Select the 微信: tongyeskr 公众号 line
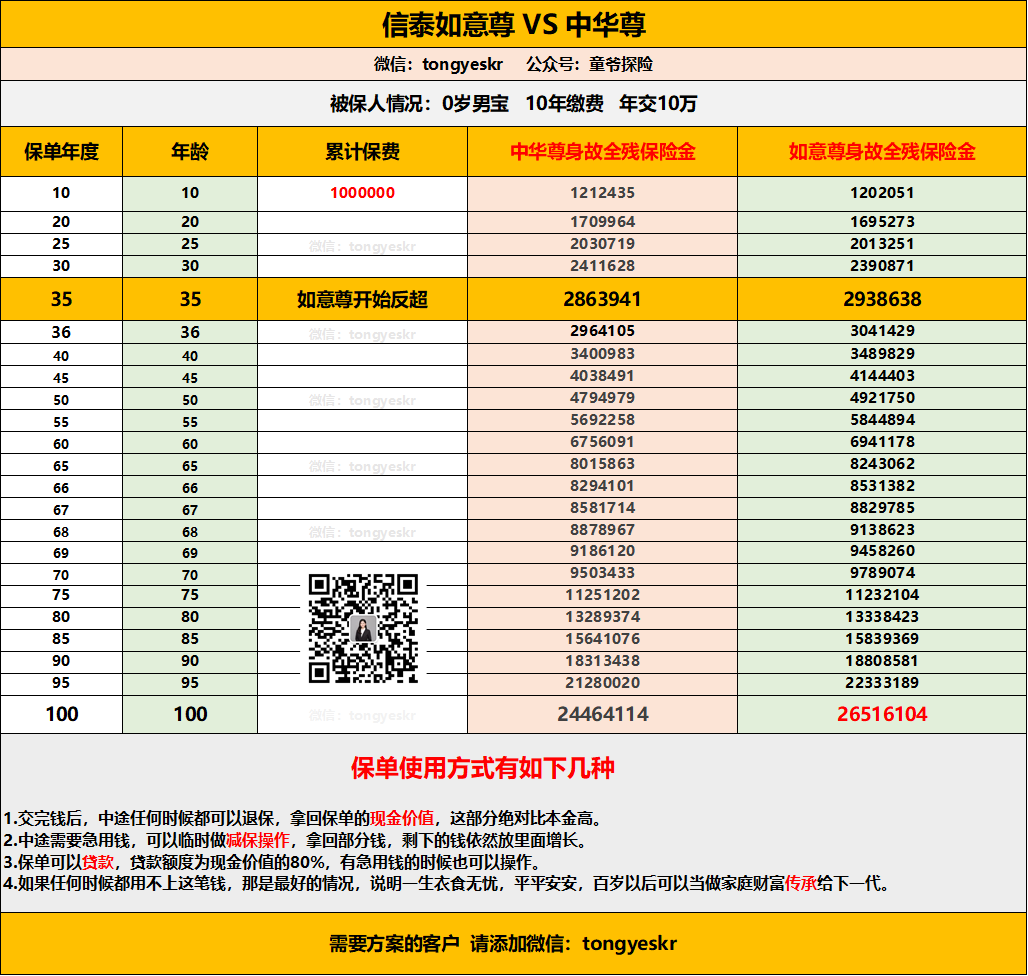Viewport: 1028px width, 976px height. (x=513, y=64)
